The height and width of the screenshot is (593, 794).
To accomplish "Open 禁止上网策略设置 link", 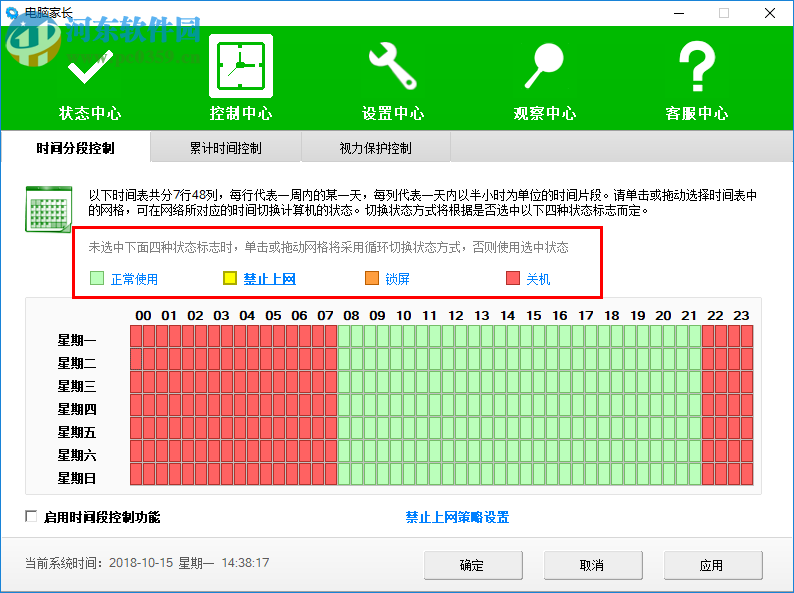I will tap(457, 517).
